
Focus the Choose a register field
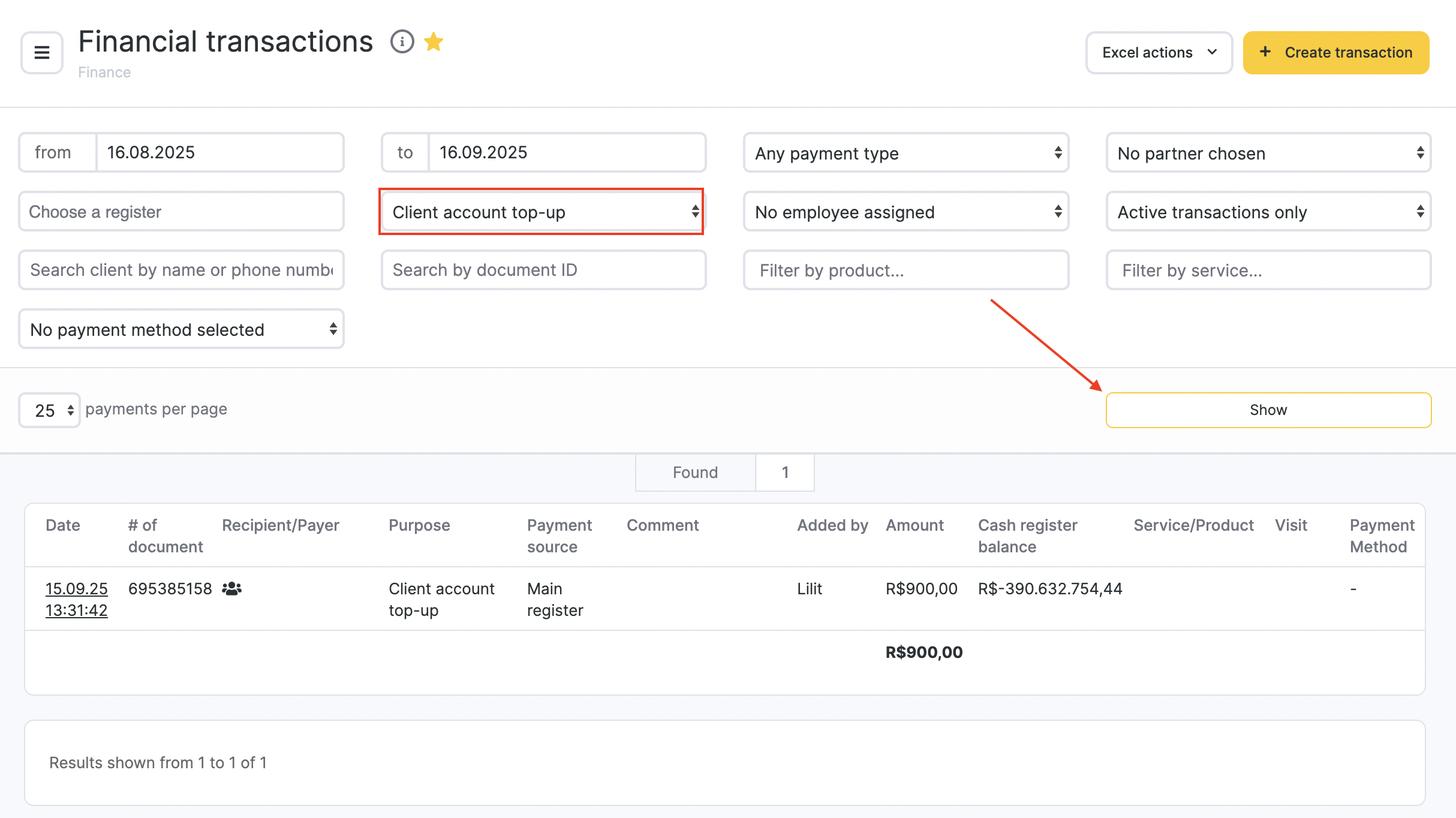181,212
